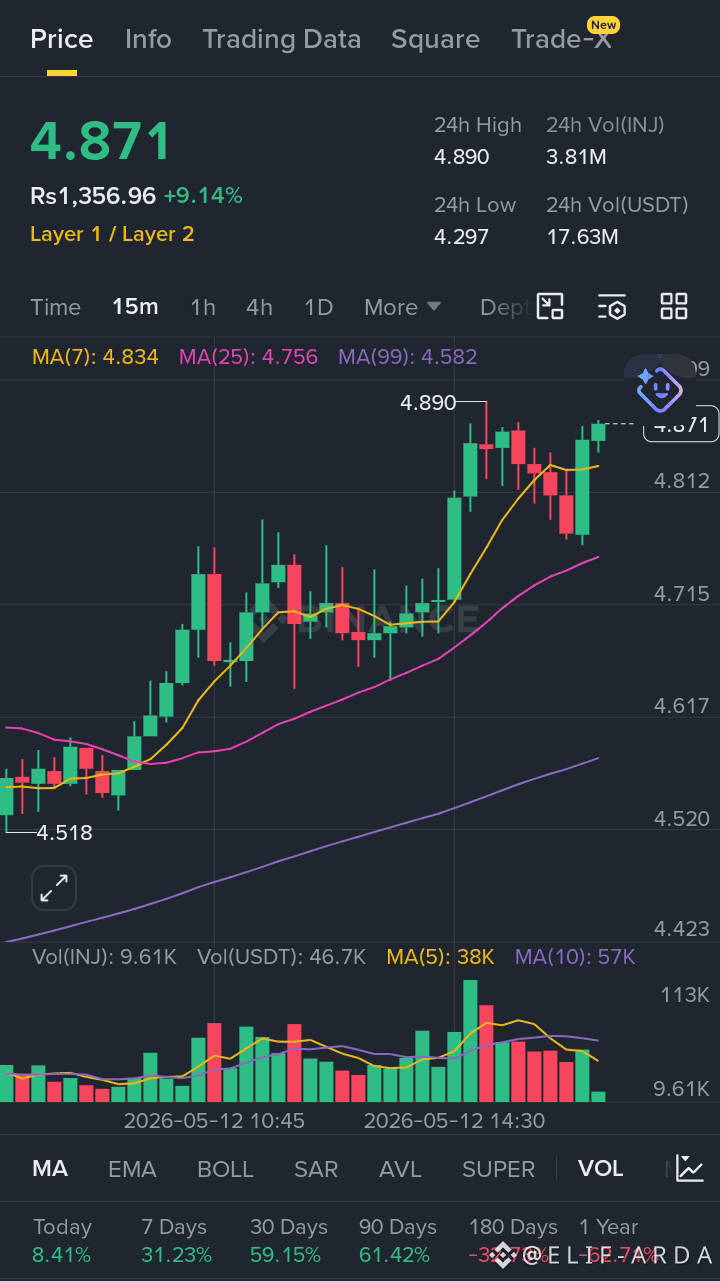
Task: Enable the BOLL indicator
Action: pos(225,1168)
